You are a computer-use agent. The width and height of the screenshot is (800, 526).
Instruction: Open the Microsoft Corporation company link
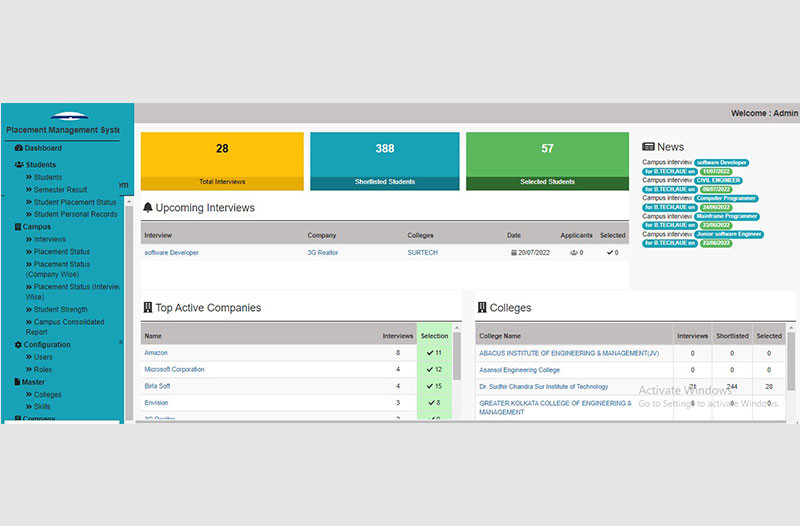(174, 370)
